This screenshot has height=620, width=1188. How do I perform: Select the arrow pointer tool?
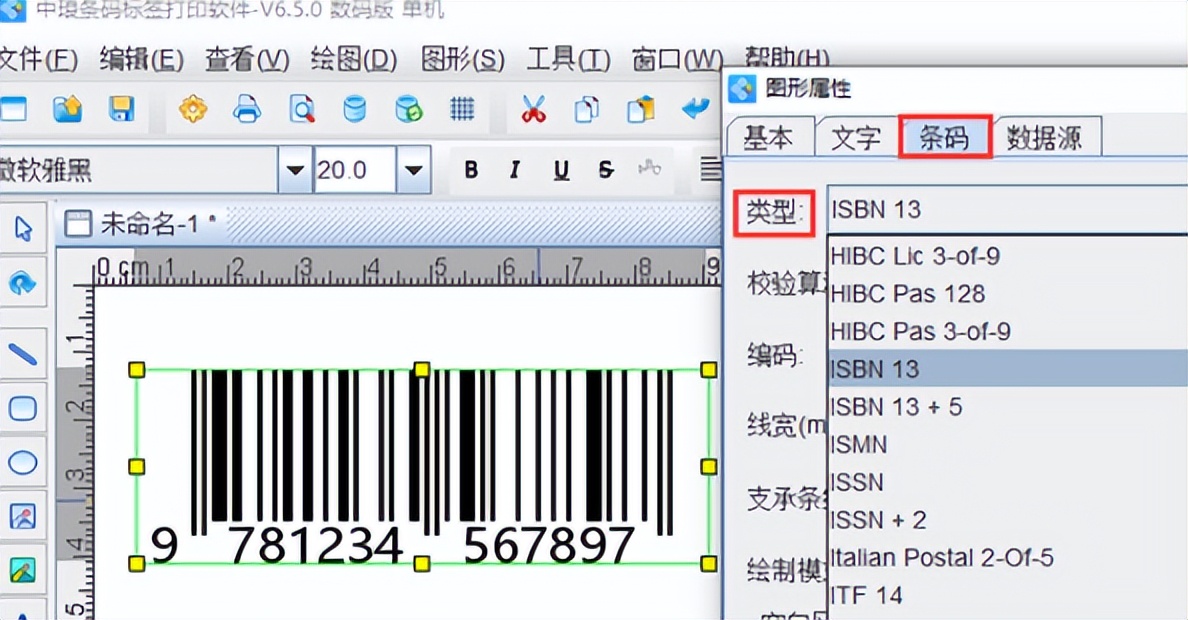(x=23, y=229)
